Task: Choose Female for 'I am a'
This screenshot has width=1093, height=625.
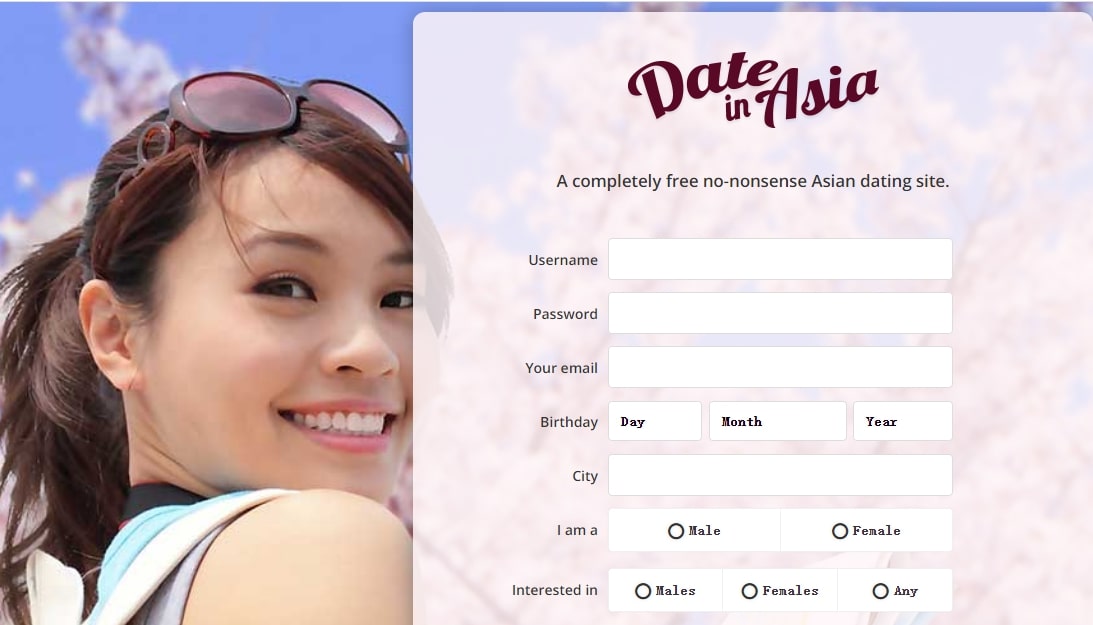Action: tap(866, 530)
